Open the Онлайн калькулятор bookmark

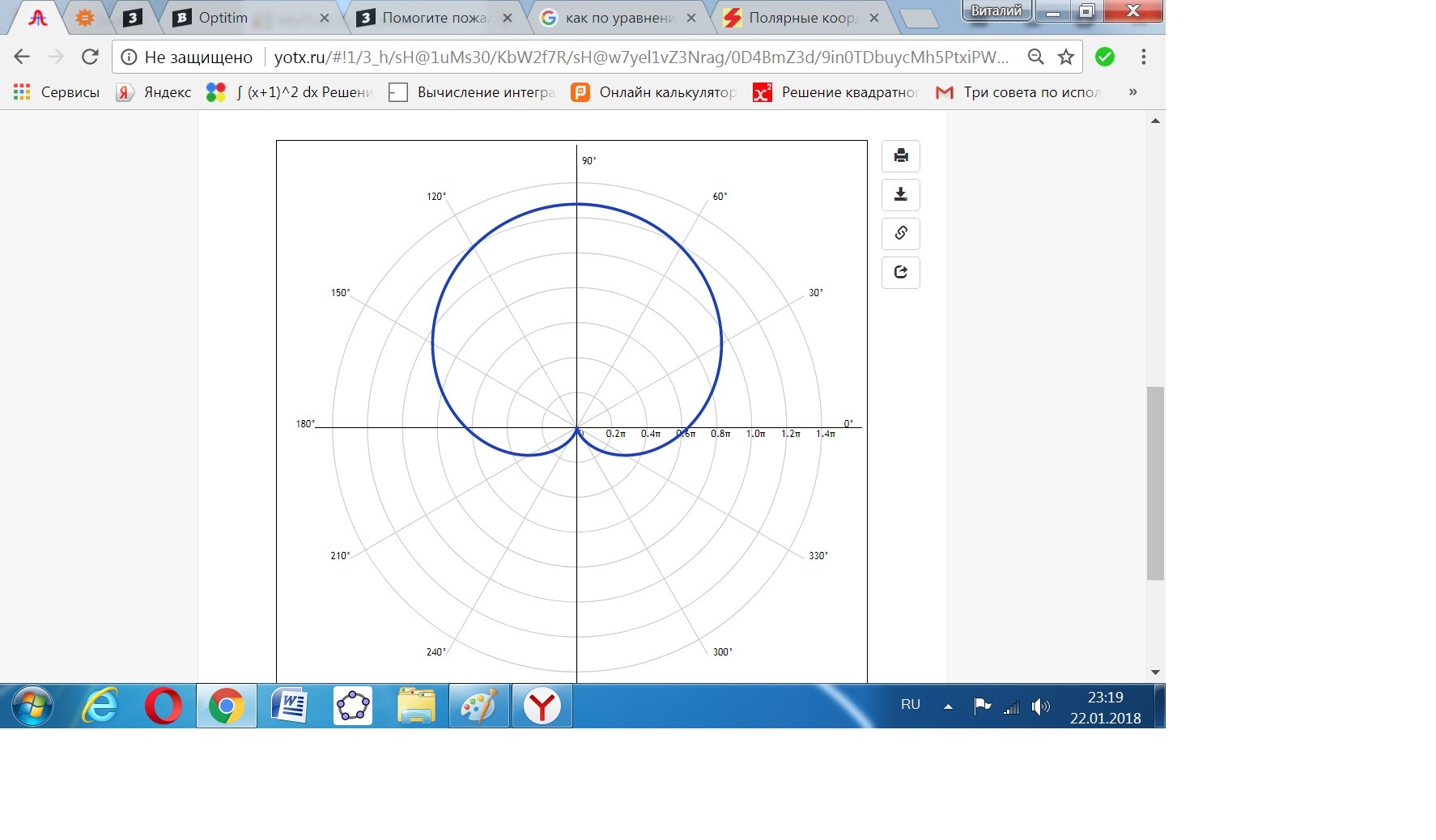(x=654, y=92)
